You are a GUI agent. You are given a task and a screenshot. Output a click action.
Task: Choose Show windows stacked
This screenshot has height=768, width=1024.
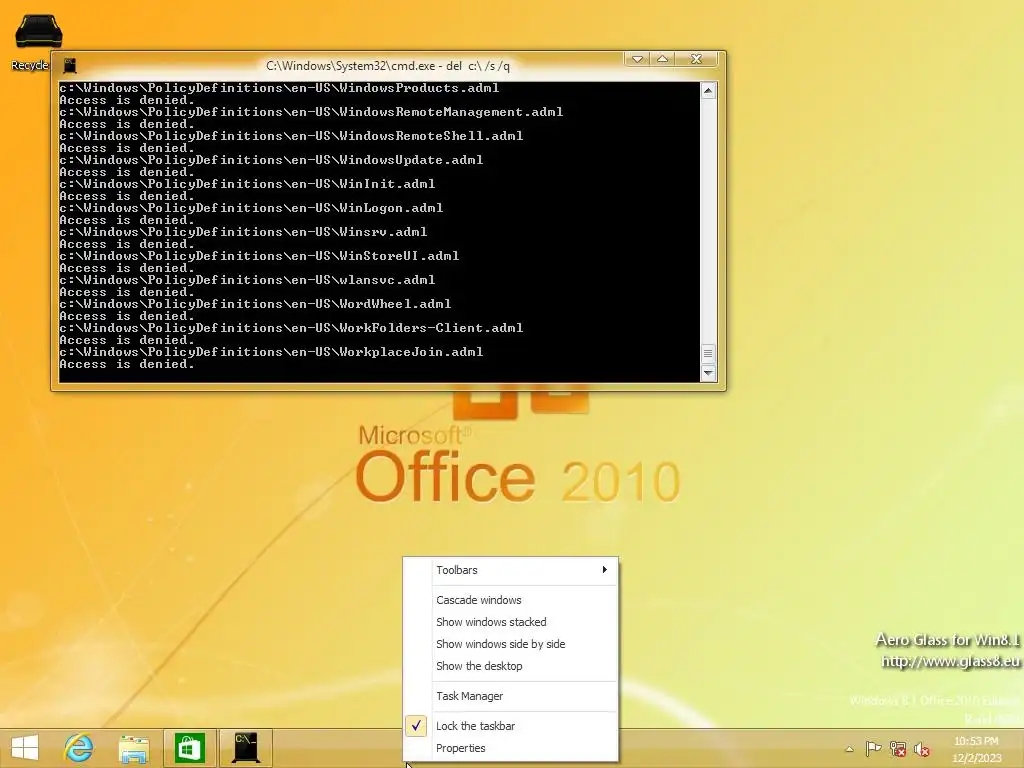pyautogui.click(x=511, y=622)
